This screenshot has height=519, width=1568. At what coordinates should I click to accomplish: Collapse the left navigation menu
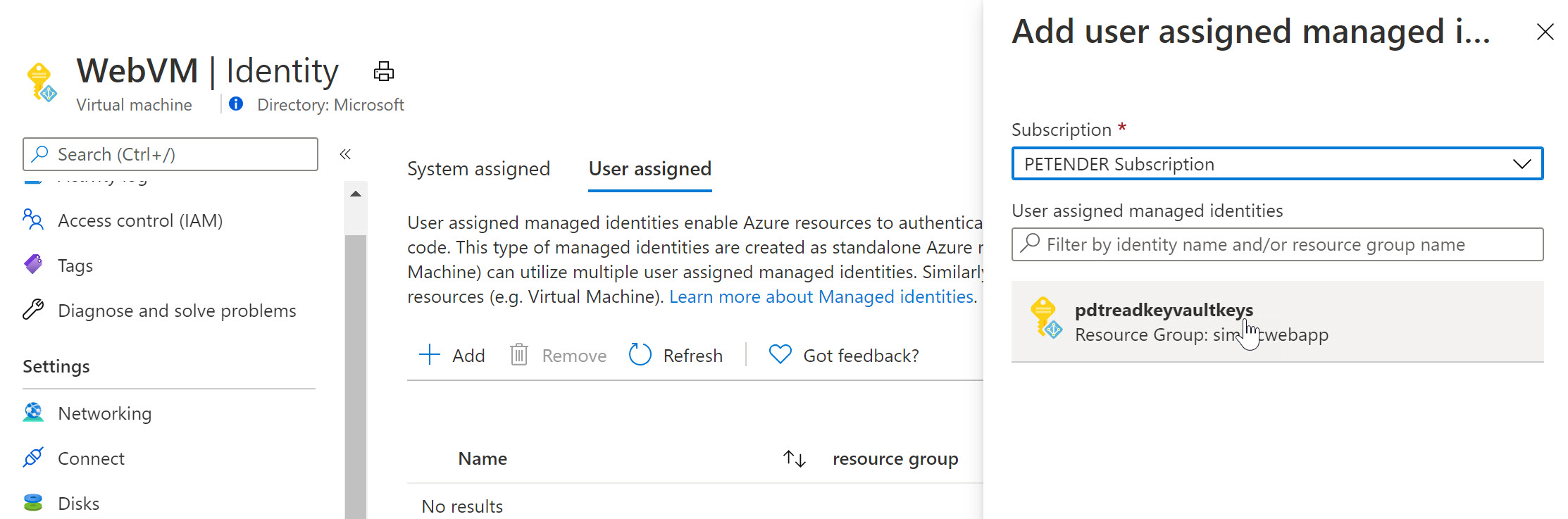[x=345, y=154]
